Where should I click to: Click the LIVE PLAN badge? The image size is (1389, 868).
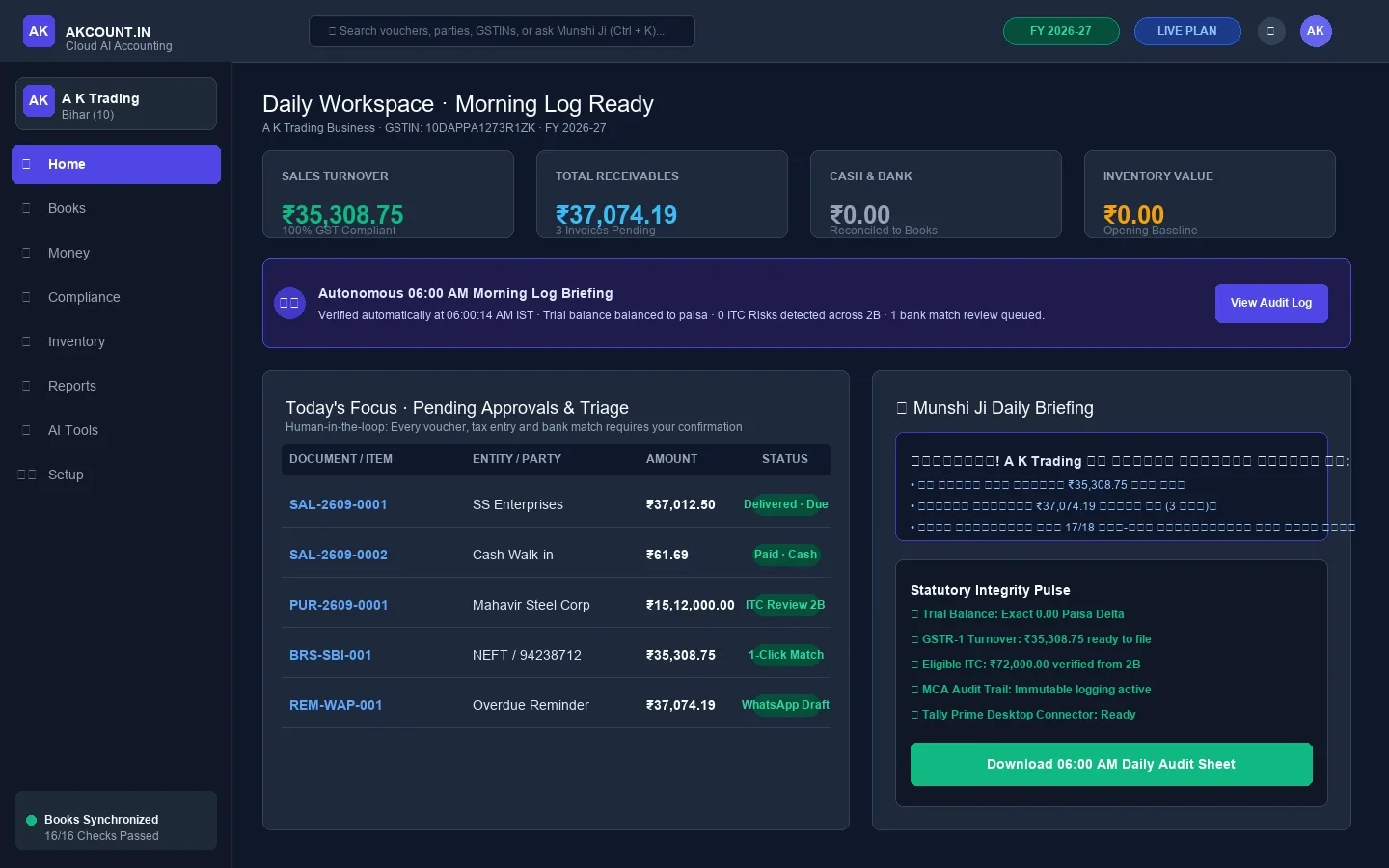coord(1187,31)
